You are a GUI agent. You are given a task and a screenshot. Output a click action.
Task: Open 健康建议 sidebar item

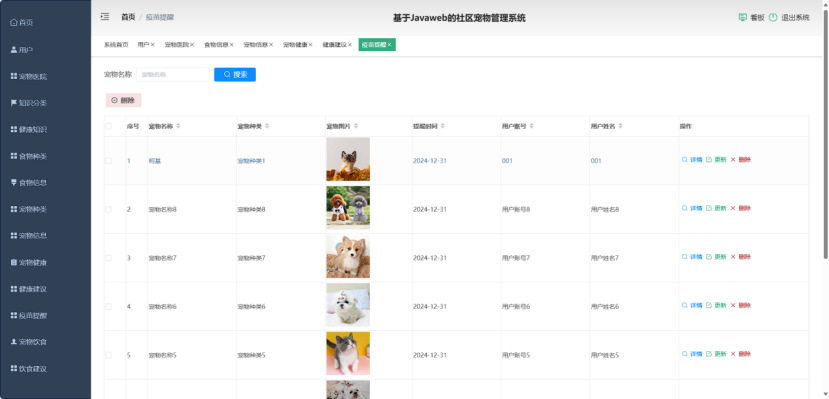[x=29, y=289]
